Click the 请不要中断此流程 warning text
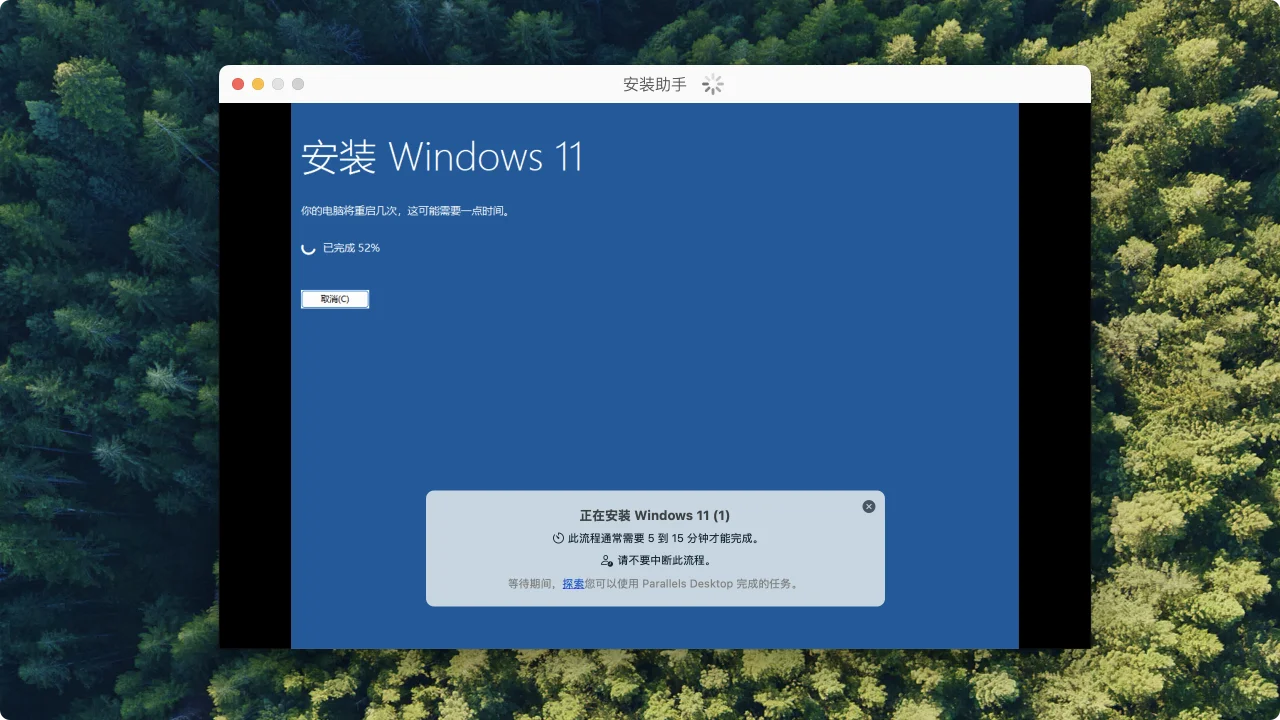 coord(664,561)
